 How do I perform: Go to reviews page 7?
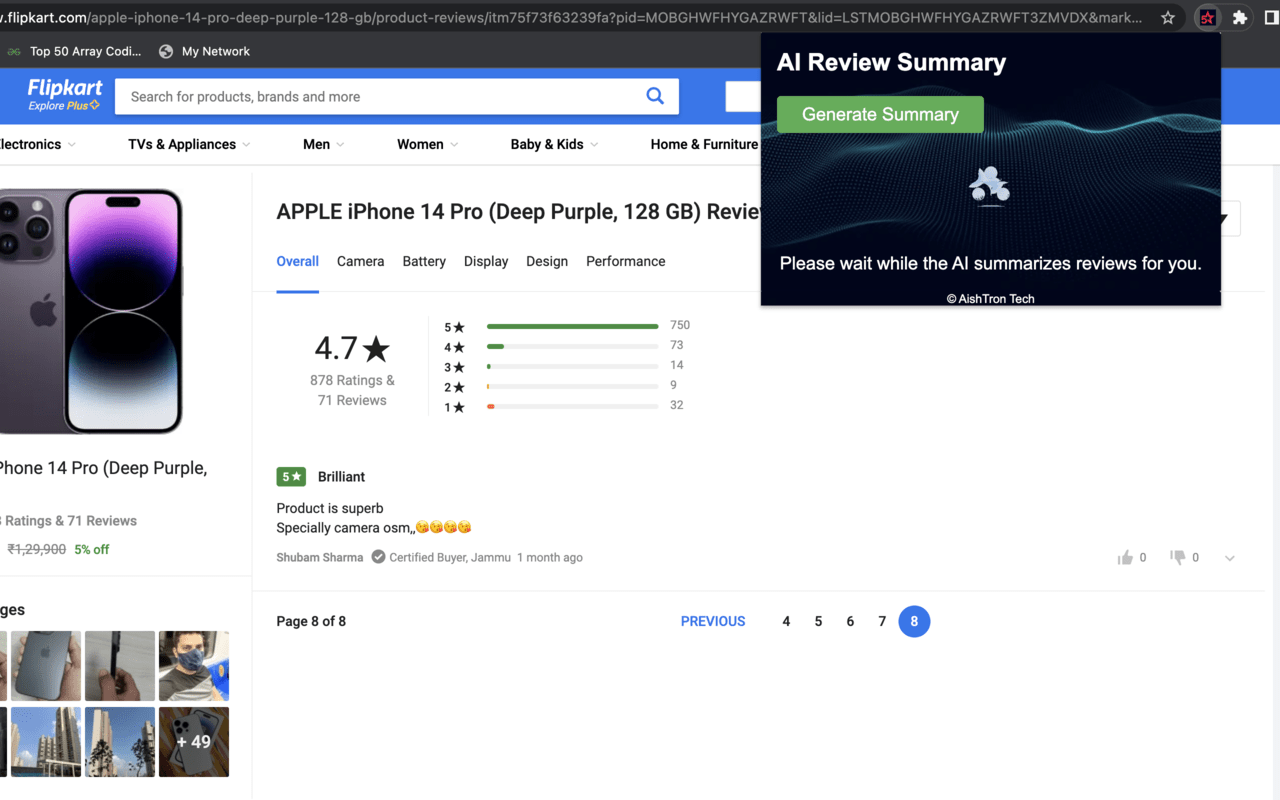click(882, 621)
